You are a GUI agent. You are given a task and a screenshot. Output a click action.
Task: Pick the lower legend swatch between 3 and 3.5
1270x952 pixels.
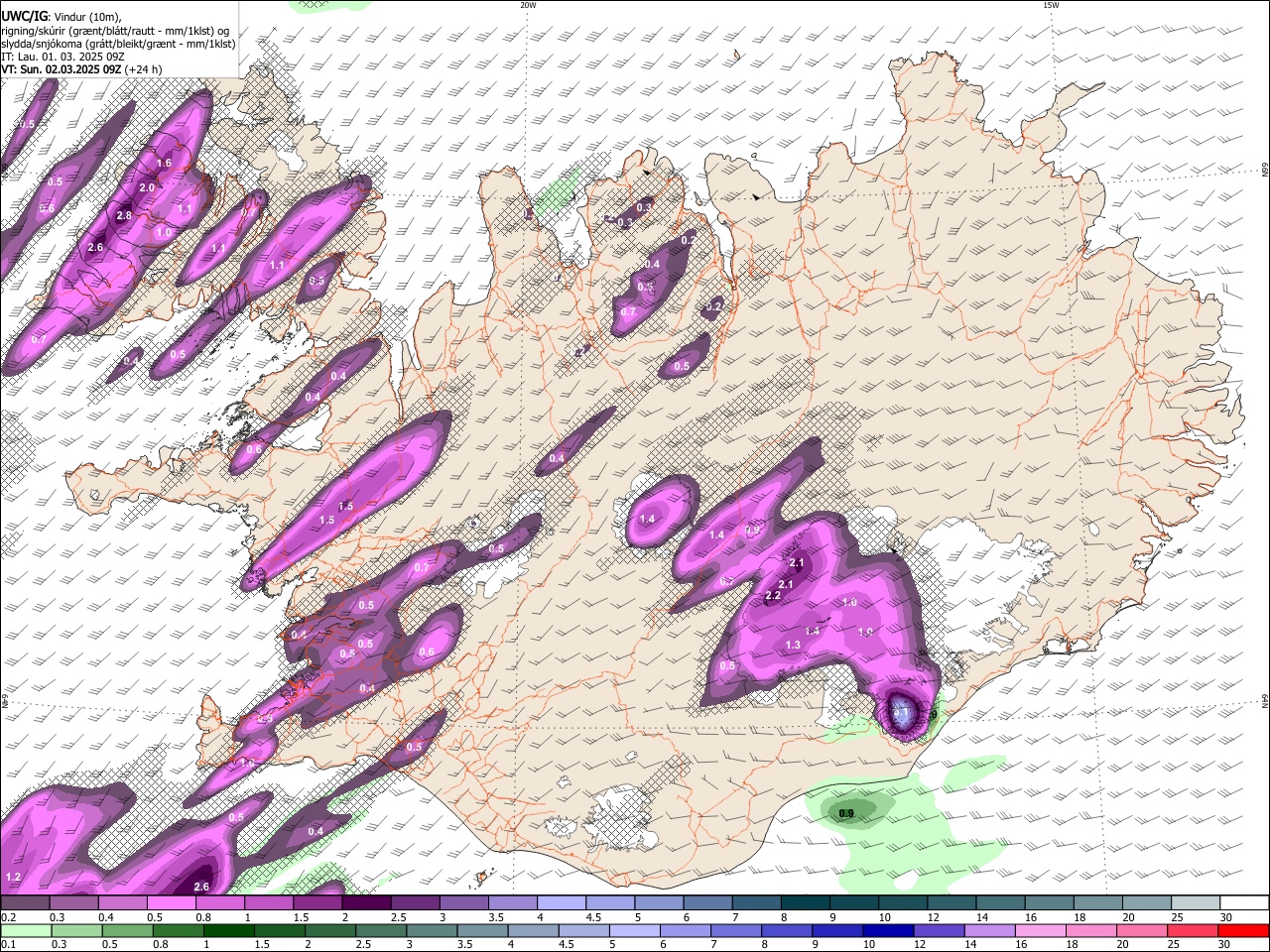tap(432, 930)
